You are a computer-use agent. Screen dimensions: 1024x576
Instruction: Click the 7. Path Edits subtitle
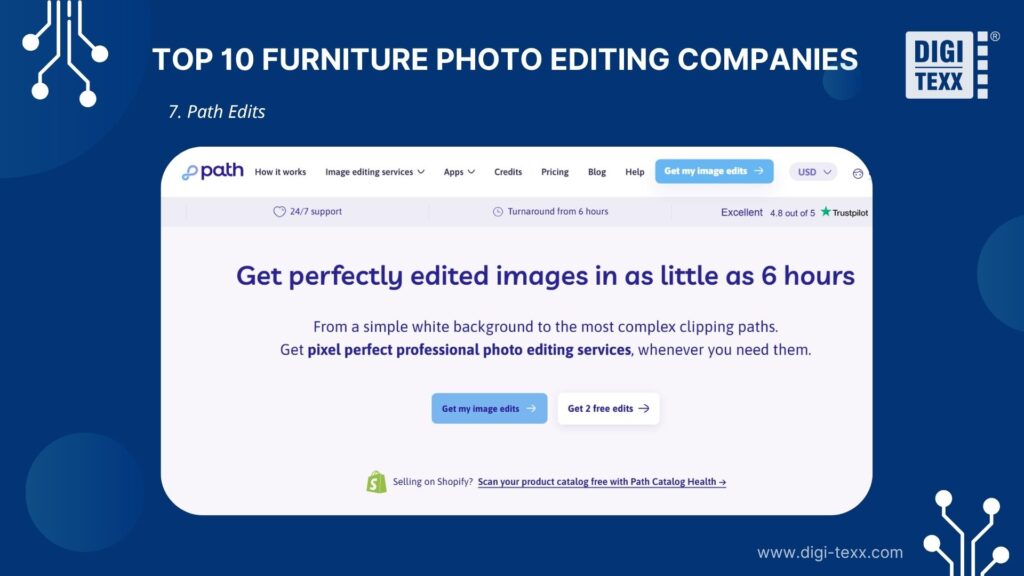217,112
